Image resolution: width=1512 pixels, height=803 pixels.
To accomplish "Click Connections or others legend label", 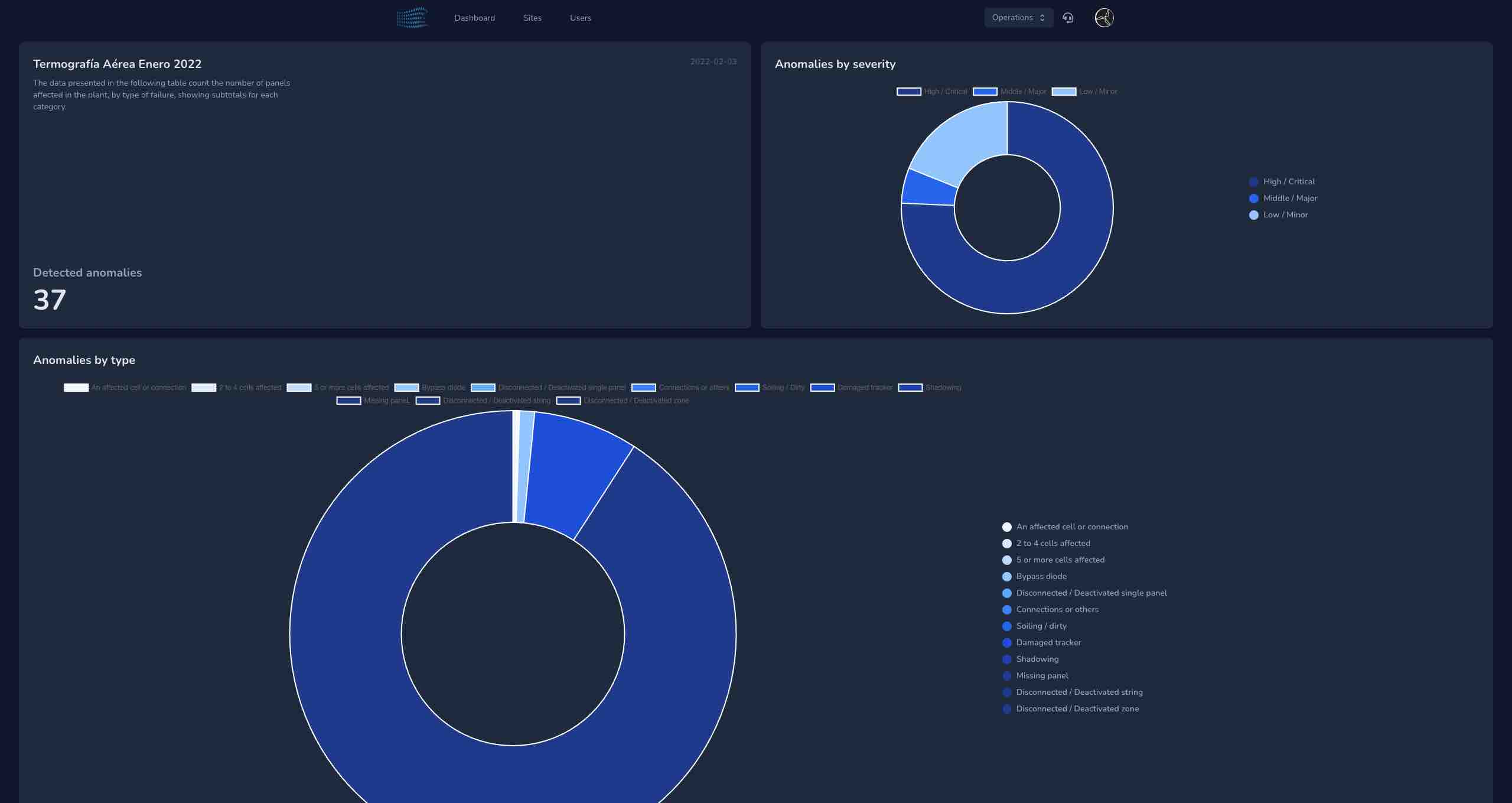I will point(1057,610).
